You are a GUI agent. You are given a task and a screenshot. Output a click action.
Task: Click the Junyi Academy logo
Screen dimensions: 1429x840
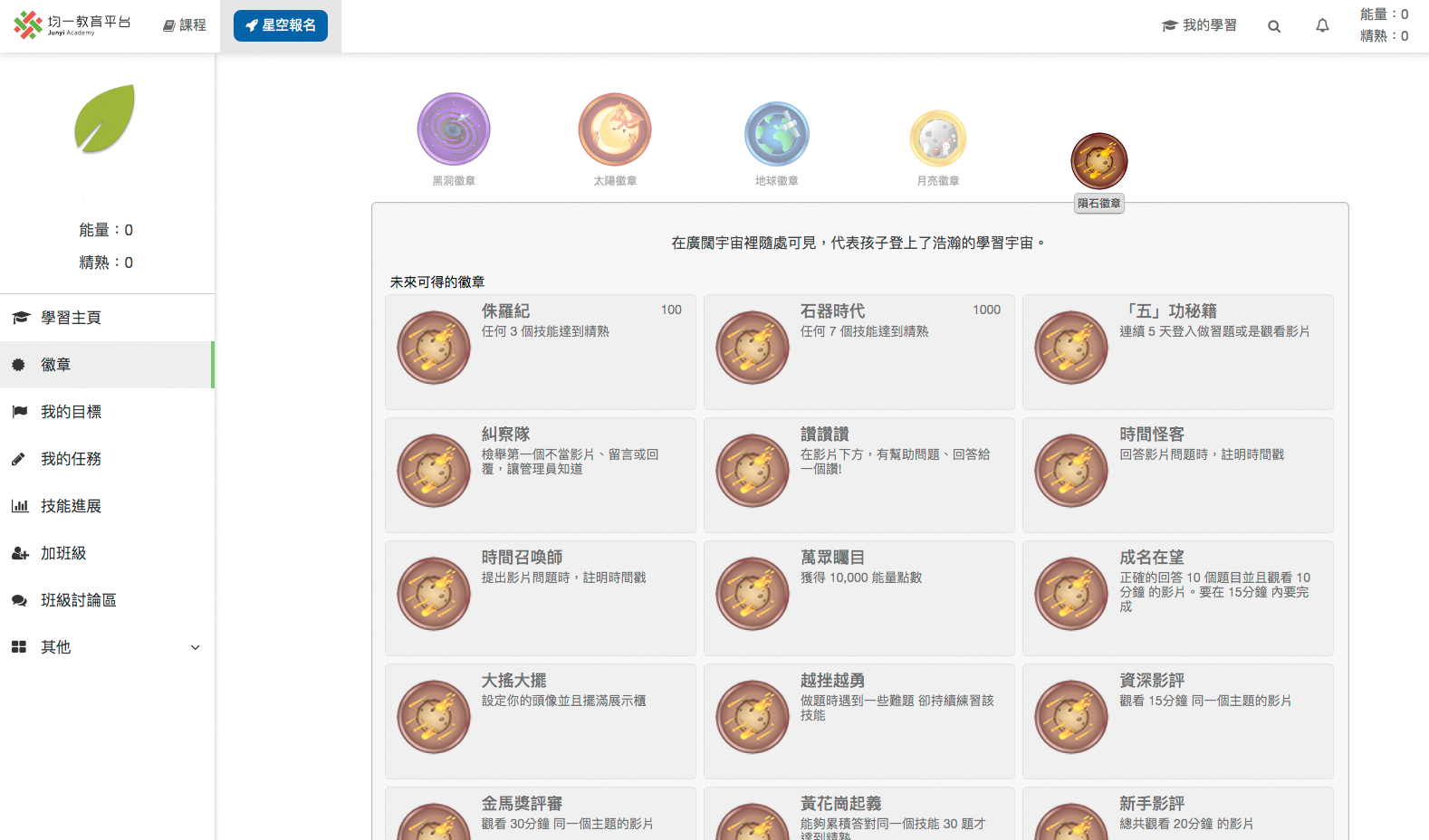72,24
